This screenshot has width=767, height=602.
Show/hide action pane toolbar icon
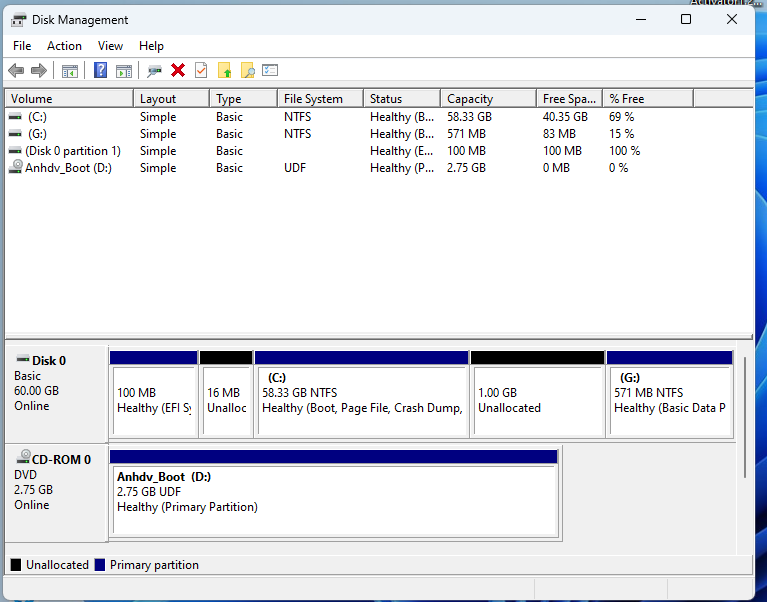tap(124, 71)
